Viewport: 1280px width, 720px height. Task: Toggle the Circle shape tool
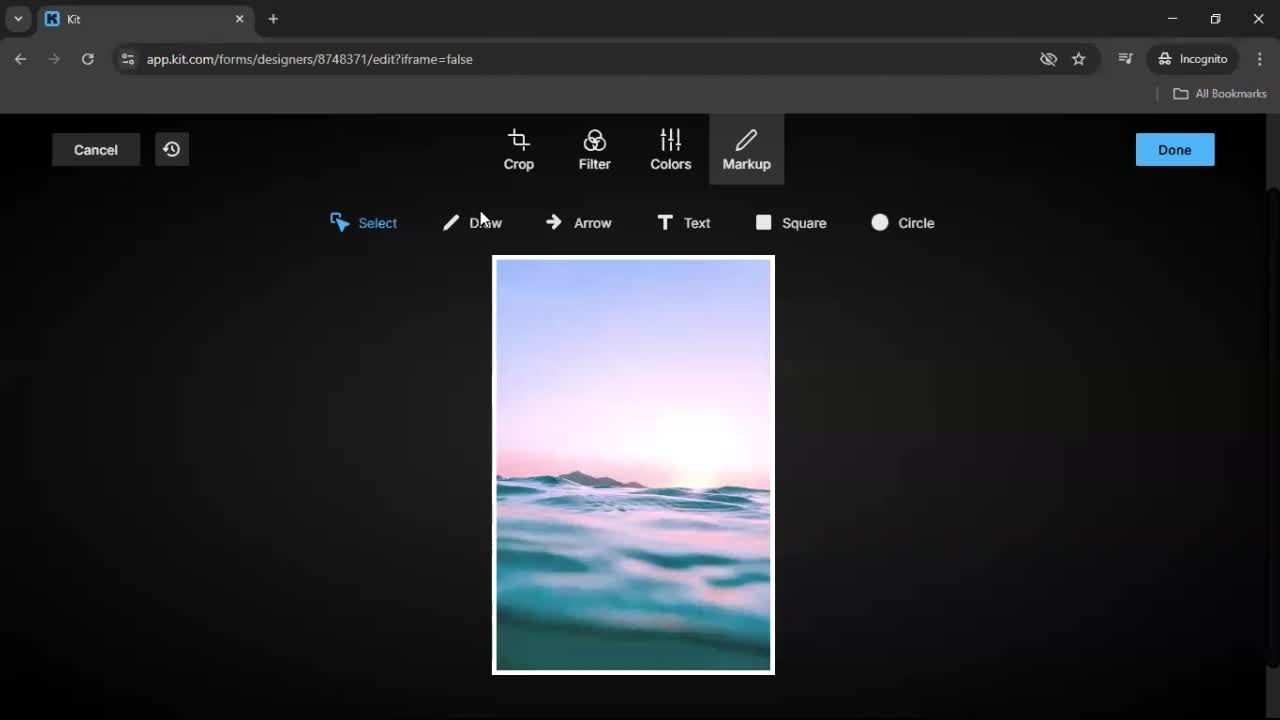902,223
